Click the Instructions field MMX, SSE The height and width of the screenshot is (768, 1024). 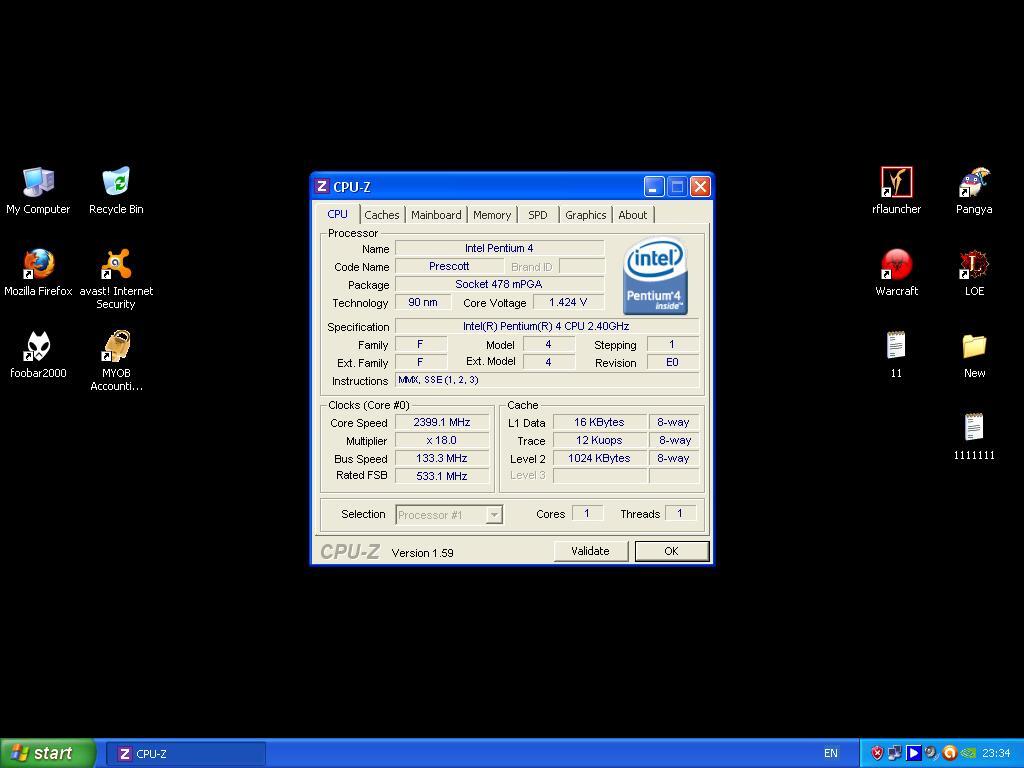(547, 380)
